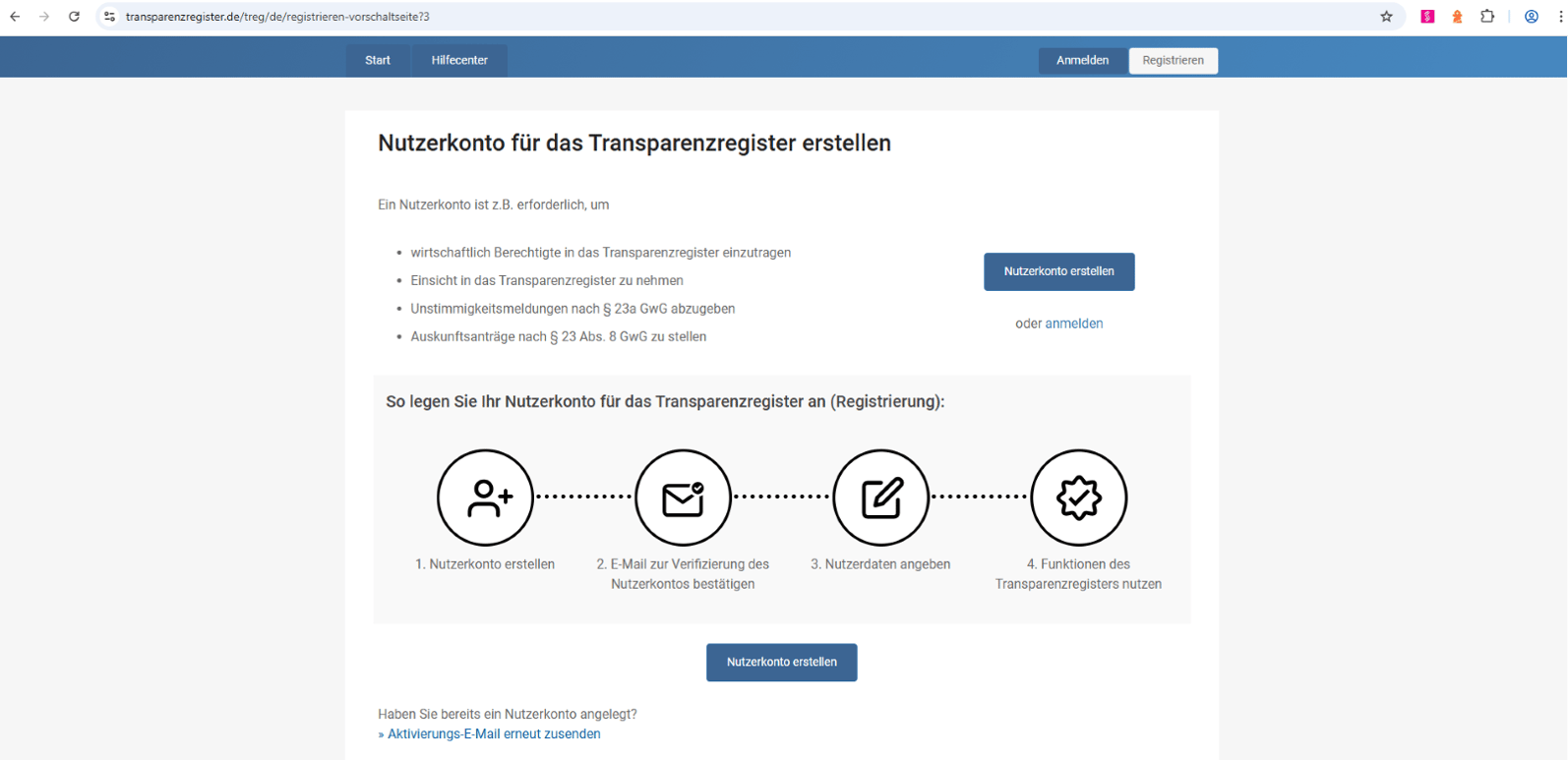The image size is (1568, 760).
Task: Follow the 'anmelden' link below the button
Action: point(1073,323)
